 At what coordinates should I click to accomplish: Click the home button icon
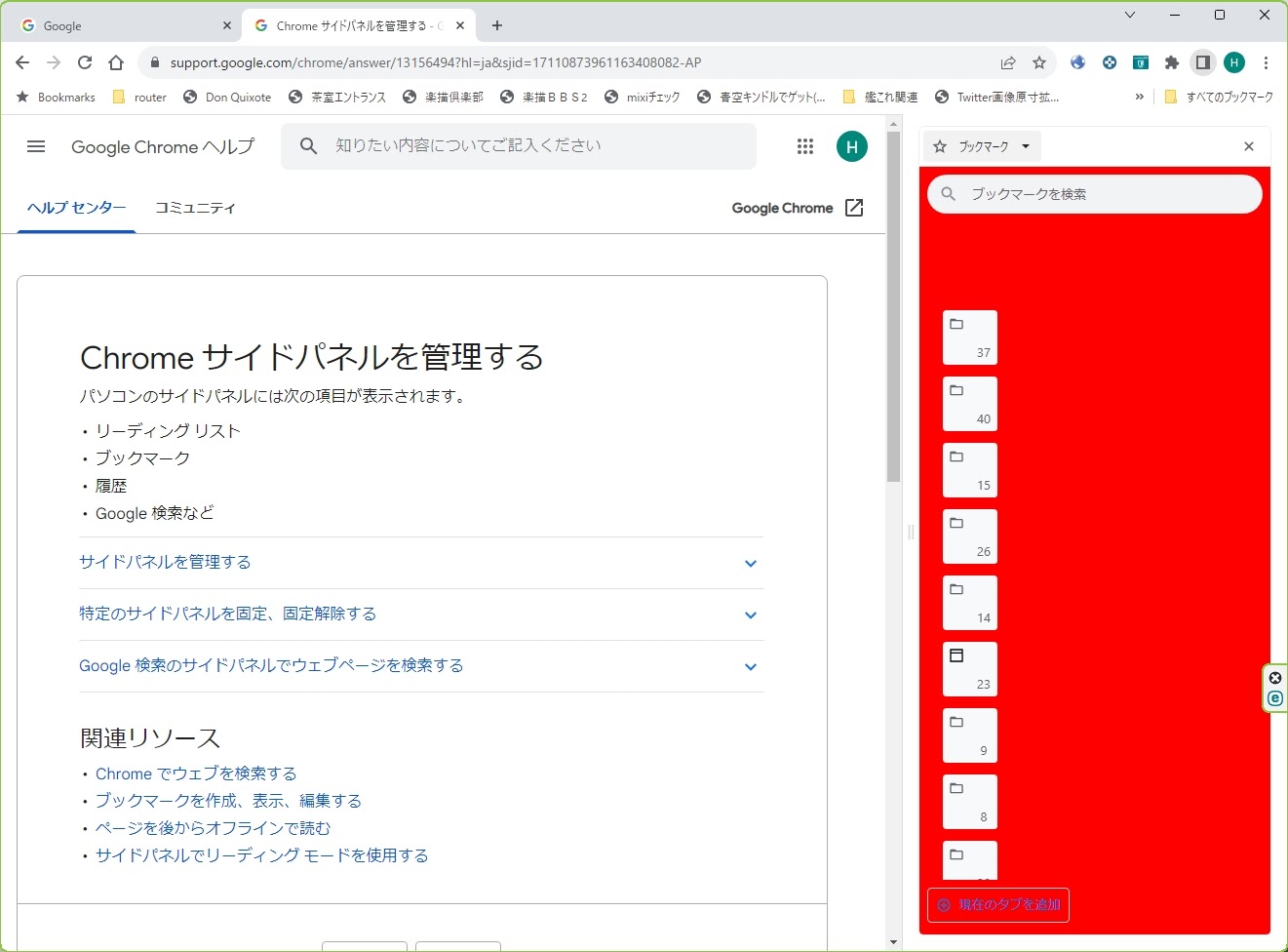coord(116,61)
